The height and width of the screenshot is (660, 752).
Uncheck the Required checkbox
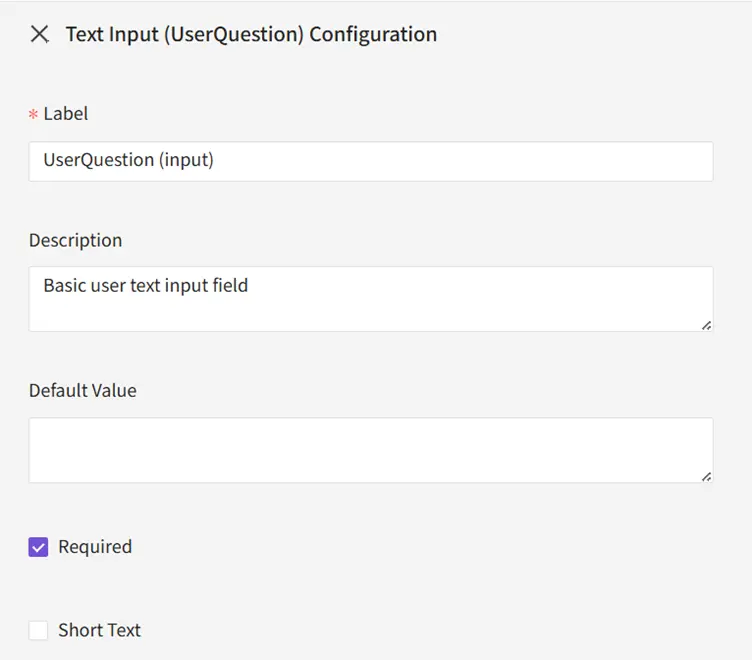click(38, 547)
